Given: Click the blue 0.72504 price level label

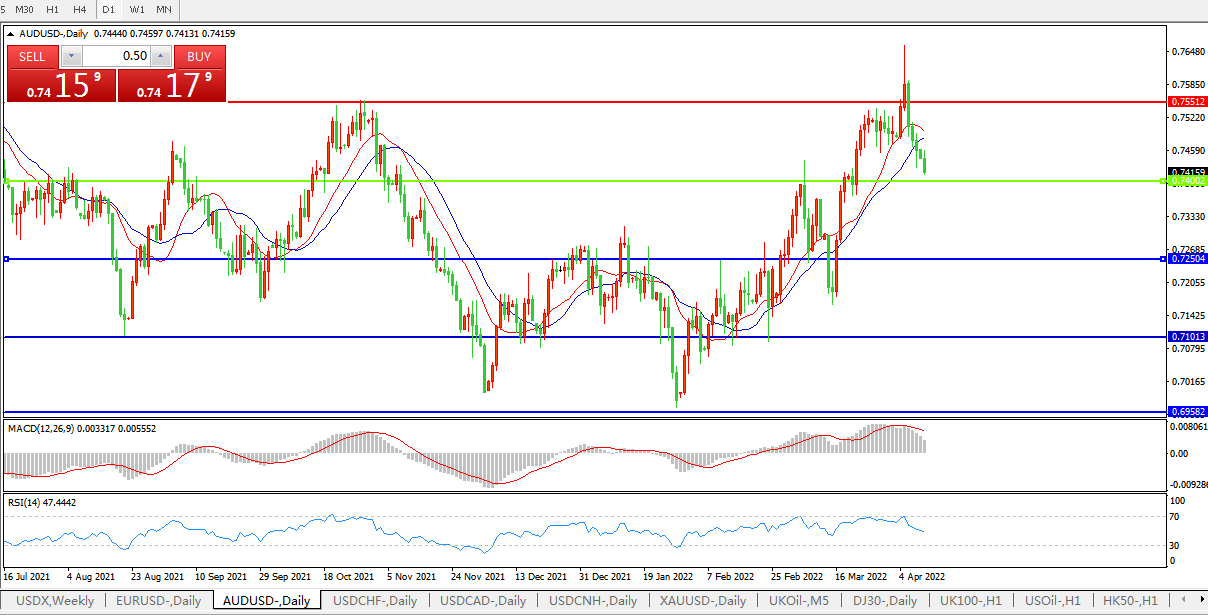Looking at the screenshot, I should click(1188, 259).
